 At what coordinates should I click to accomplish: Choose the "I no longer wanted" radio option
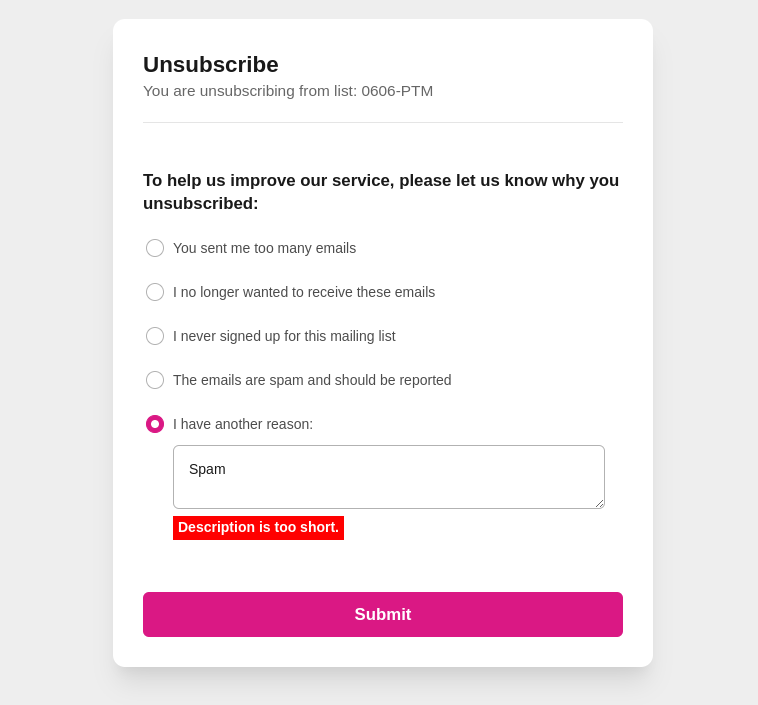(x=155, y=292)
